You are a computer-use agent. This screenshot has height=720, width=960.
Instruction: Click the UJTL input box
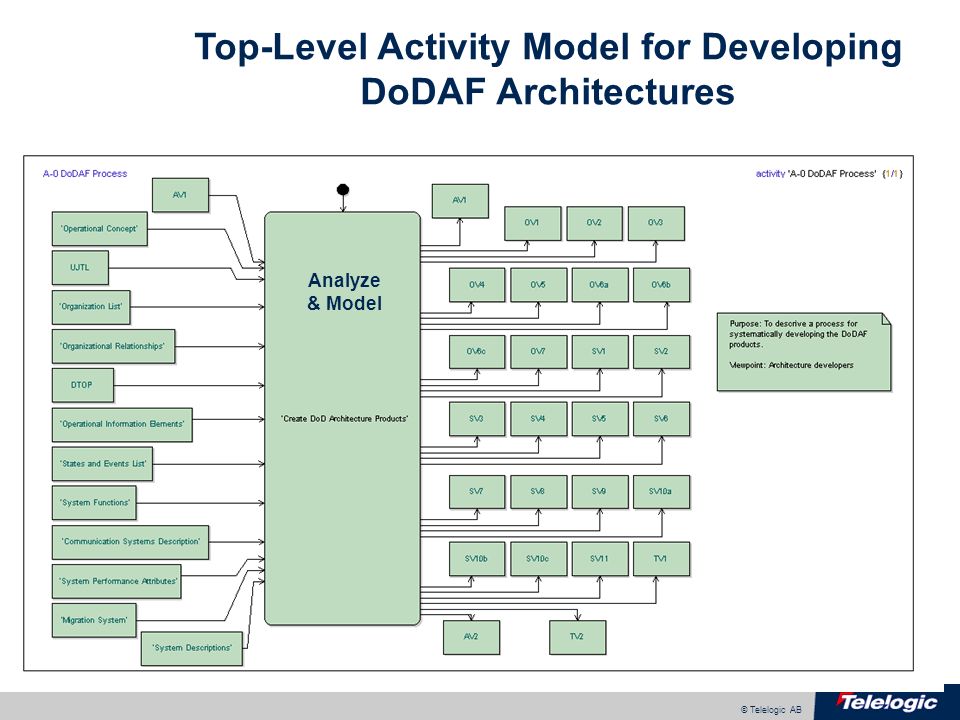[80, 268]
